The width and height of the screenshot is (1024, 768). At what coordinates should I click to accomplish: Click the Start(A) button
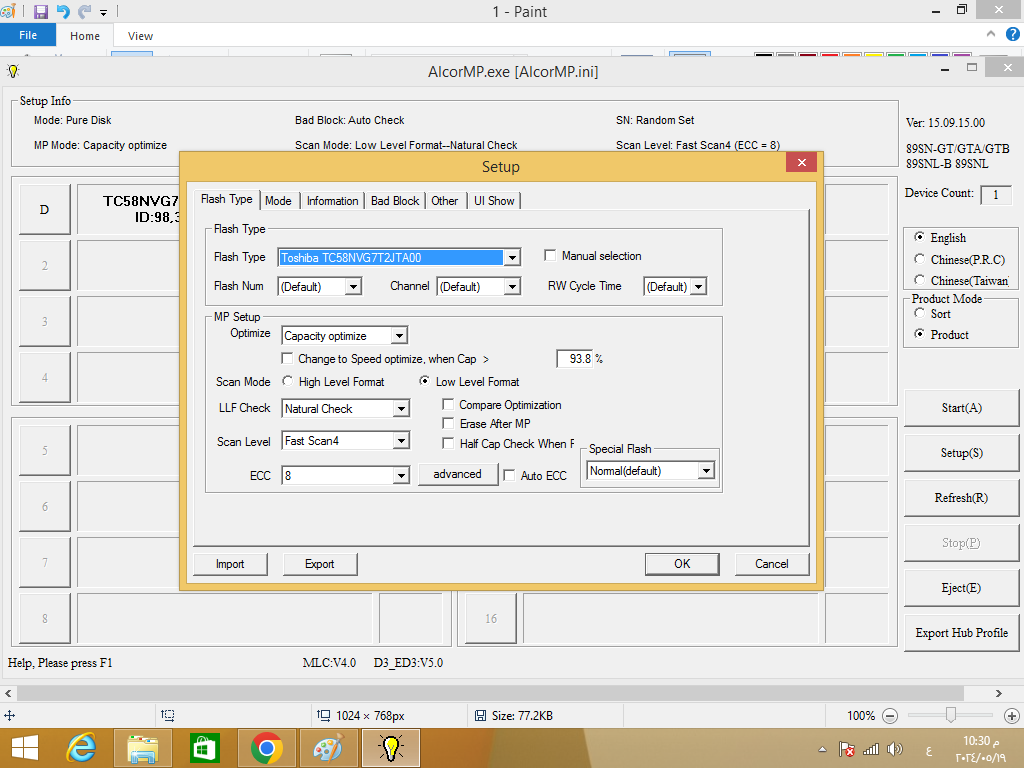[961, 408]
